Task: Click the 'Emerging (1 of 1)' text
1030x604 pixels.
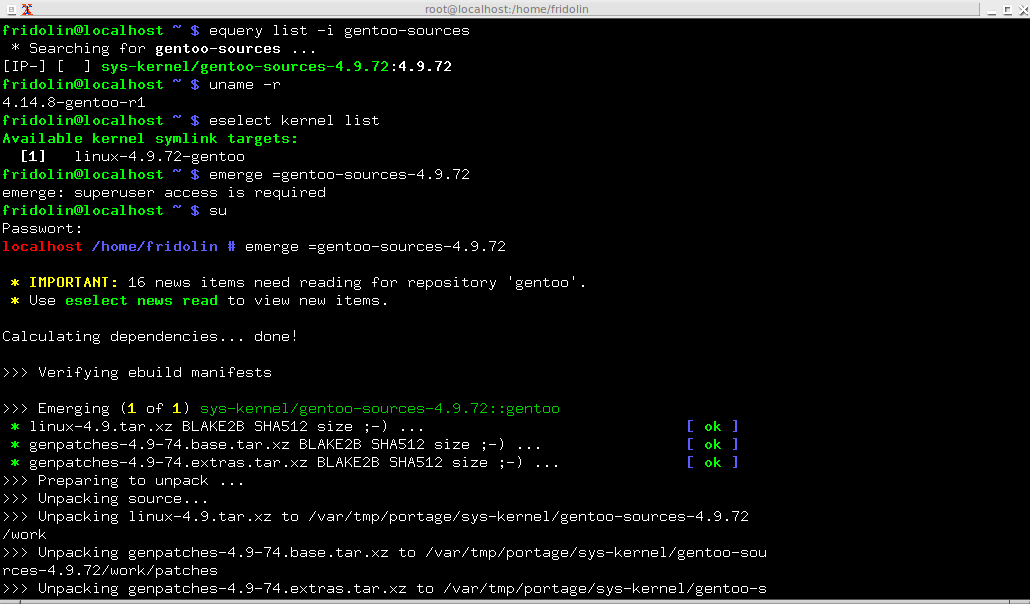Action: (114, 409)
